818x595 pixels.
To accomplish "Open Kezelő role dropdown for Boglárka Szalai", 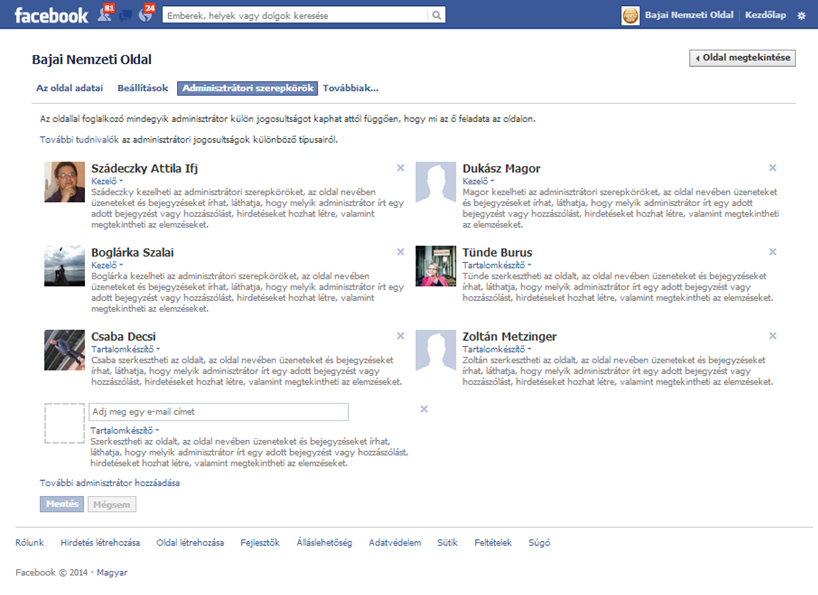I will click(107, 265).
